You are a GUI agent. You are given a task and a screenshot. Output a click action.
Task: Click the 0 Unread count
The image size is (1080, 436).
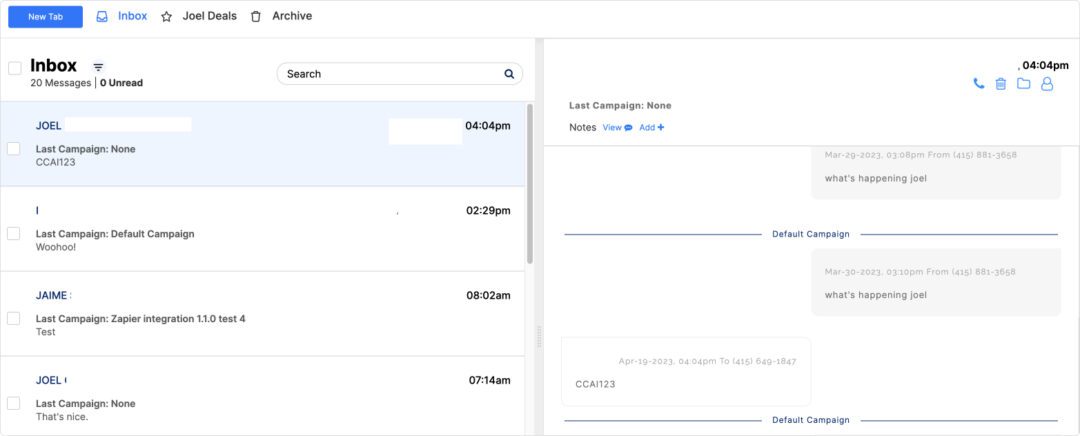(x=121, y=83)
